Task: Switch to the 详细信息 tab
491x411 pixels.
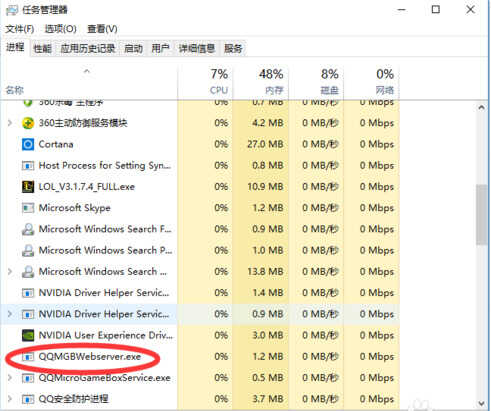Action: point(197,49)
